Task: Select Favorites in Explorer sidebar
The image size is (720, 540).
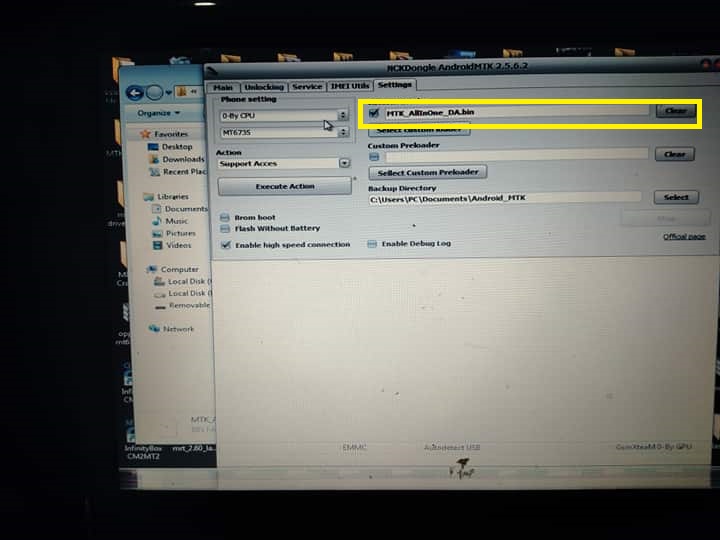Action: pyautogui.click(x=171, y=134)
